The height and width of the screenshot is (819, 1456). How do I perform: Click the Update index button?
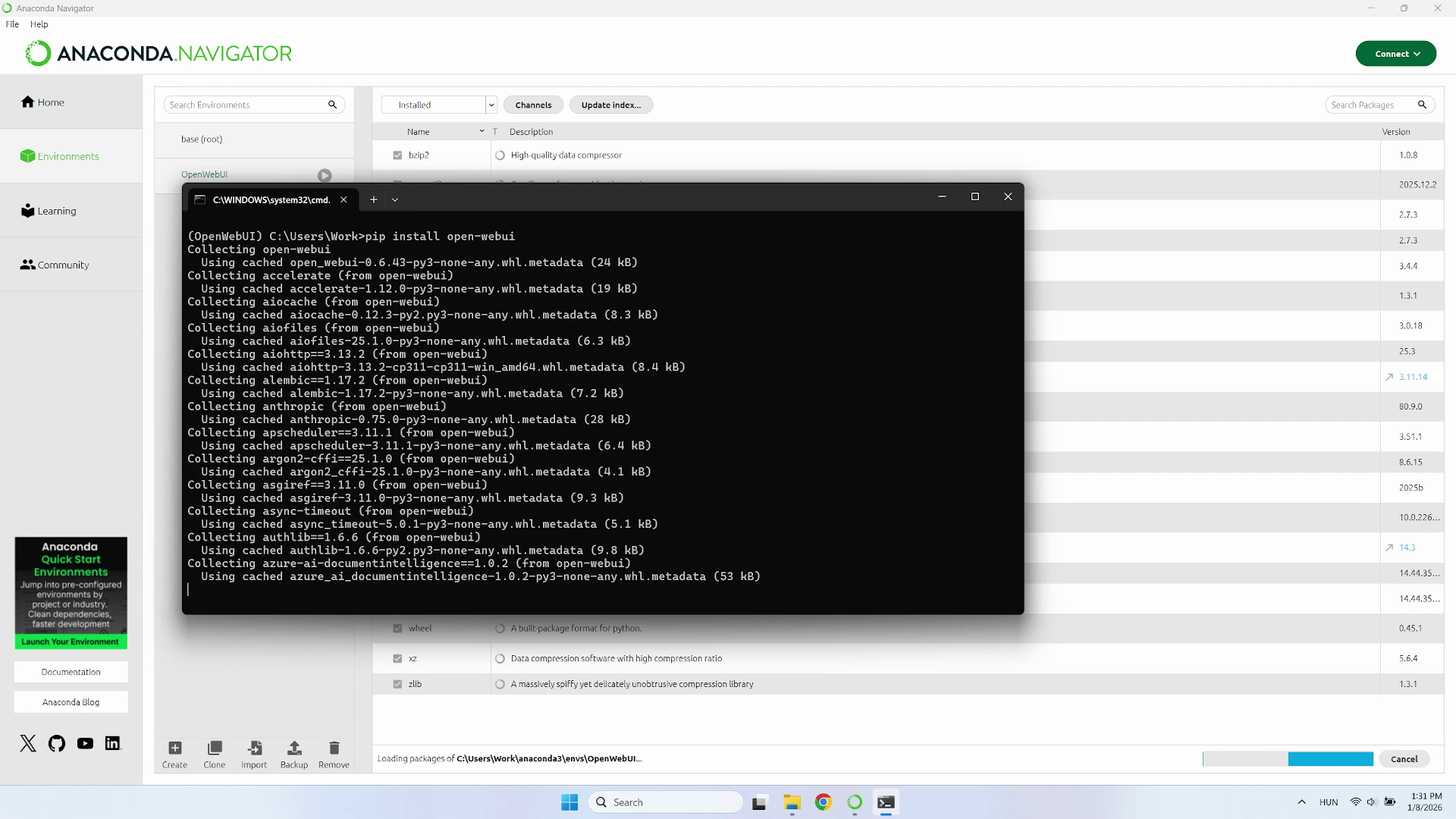pos(610,105)
